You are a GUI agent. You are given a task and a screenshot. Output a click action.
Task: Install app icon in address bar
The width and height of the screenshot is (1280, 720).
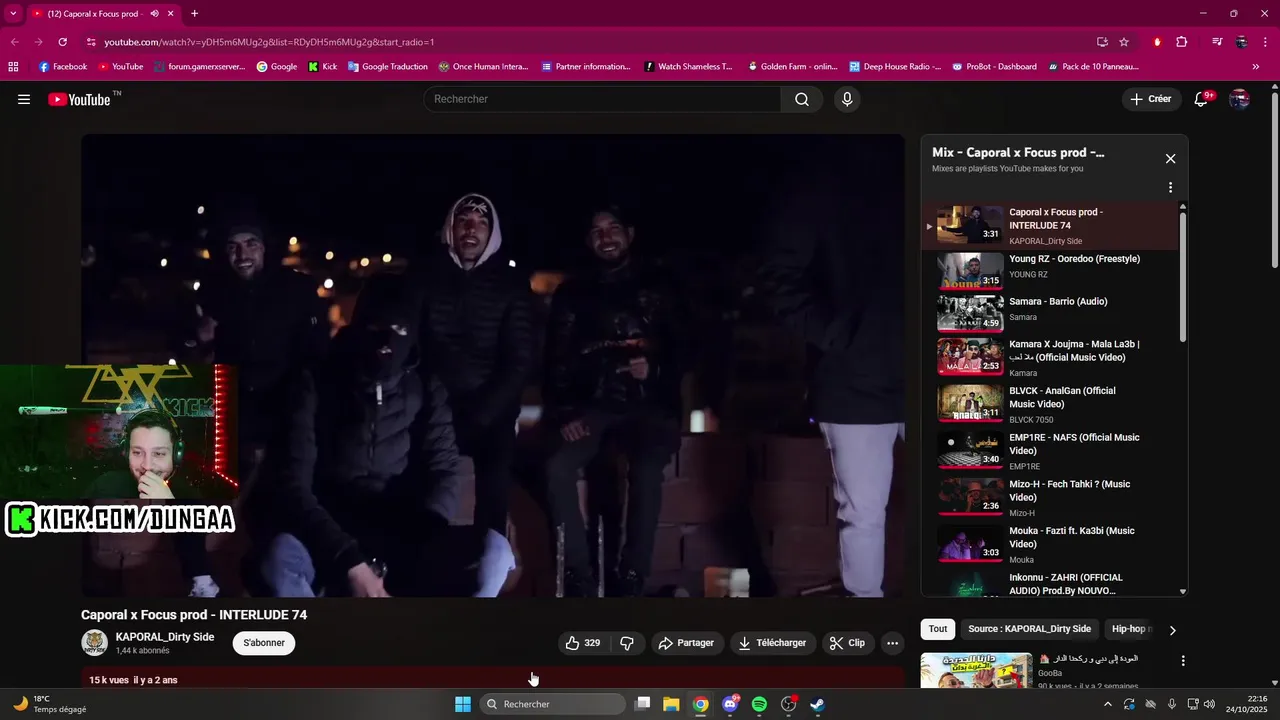pyautogui.click(x=1102, y=42)
